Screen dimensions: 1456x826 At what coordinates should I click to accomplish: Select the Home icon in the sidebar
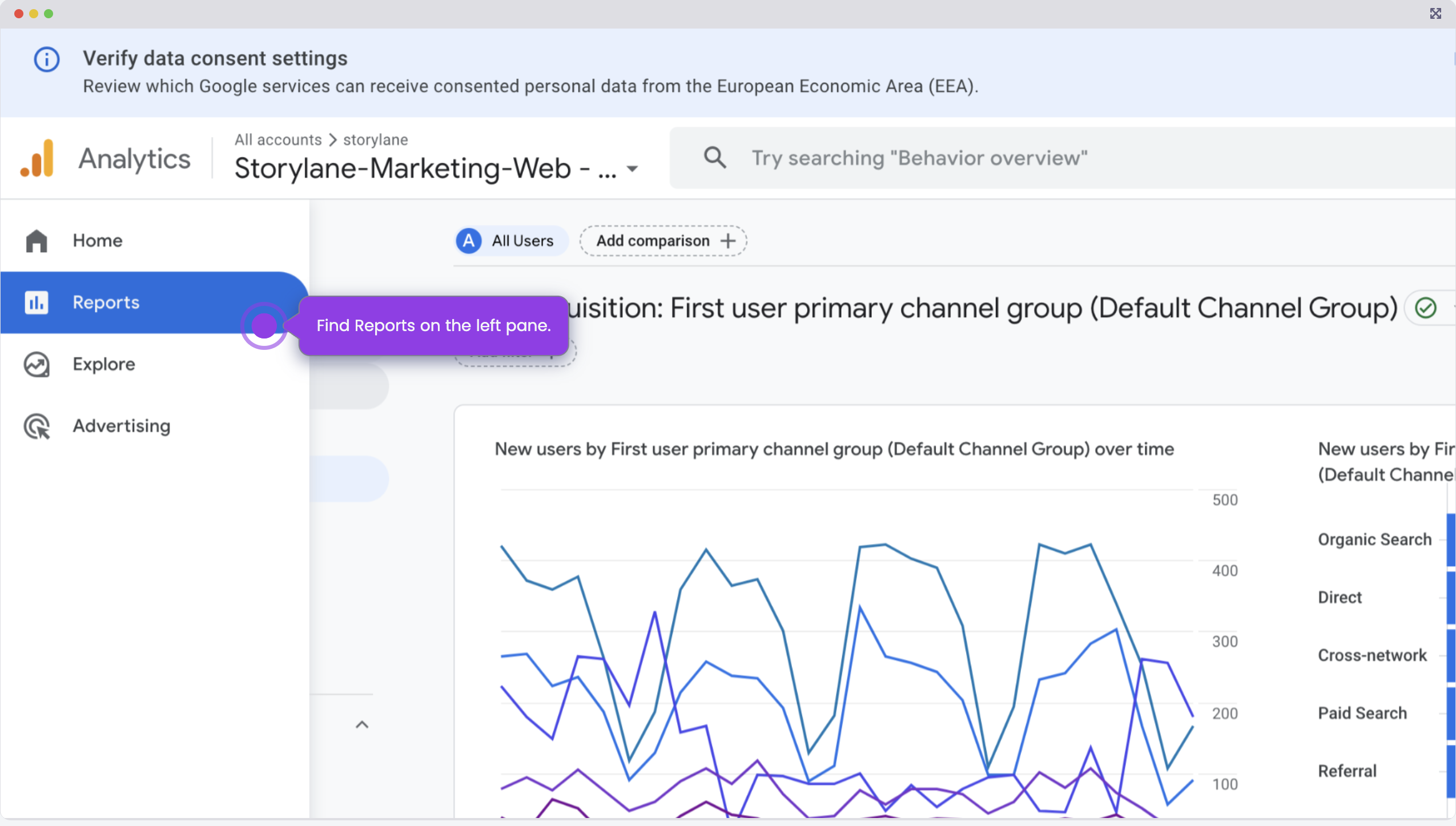click(36, 240)
